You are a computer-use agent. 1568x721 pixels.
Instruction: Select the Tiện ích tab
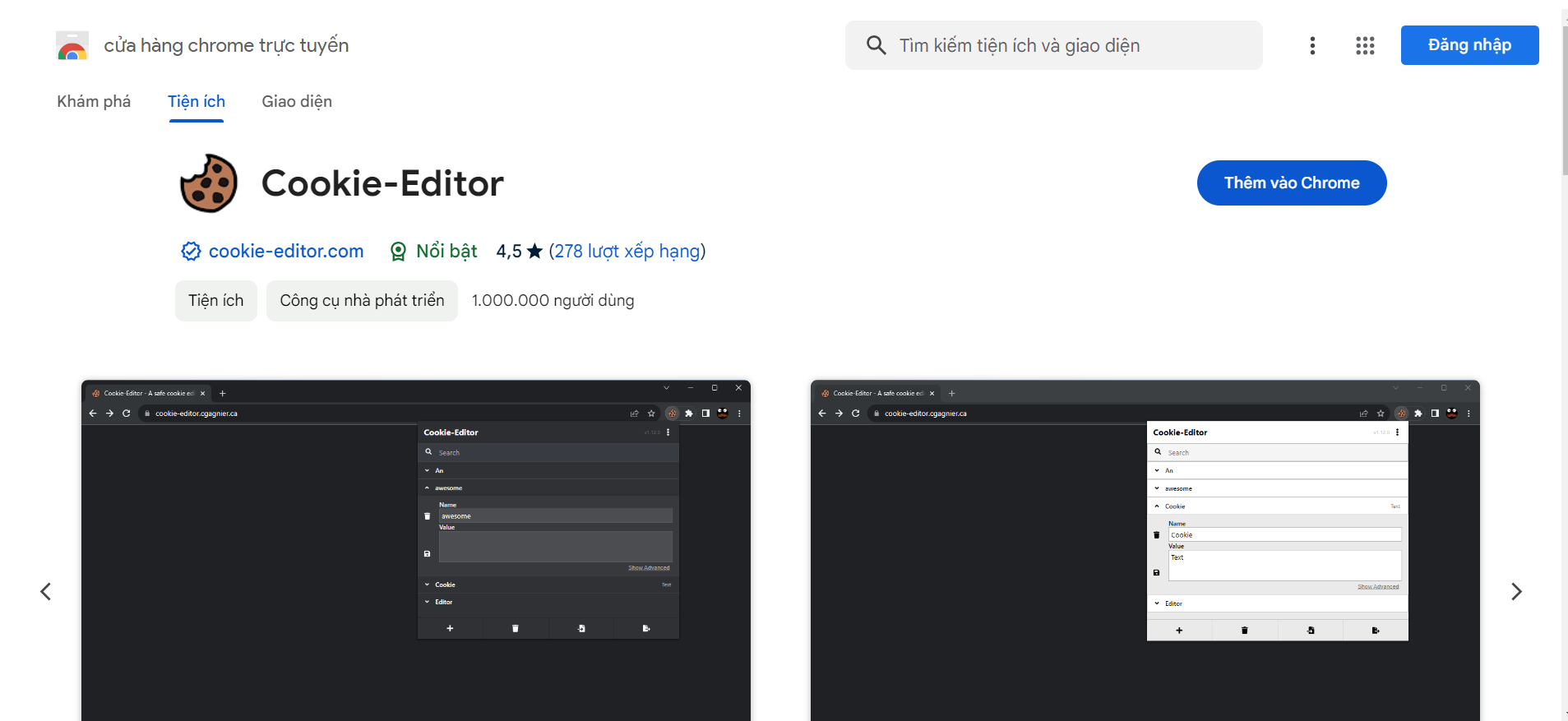197,101
